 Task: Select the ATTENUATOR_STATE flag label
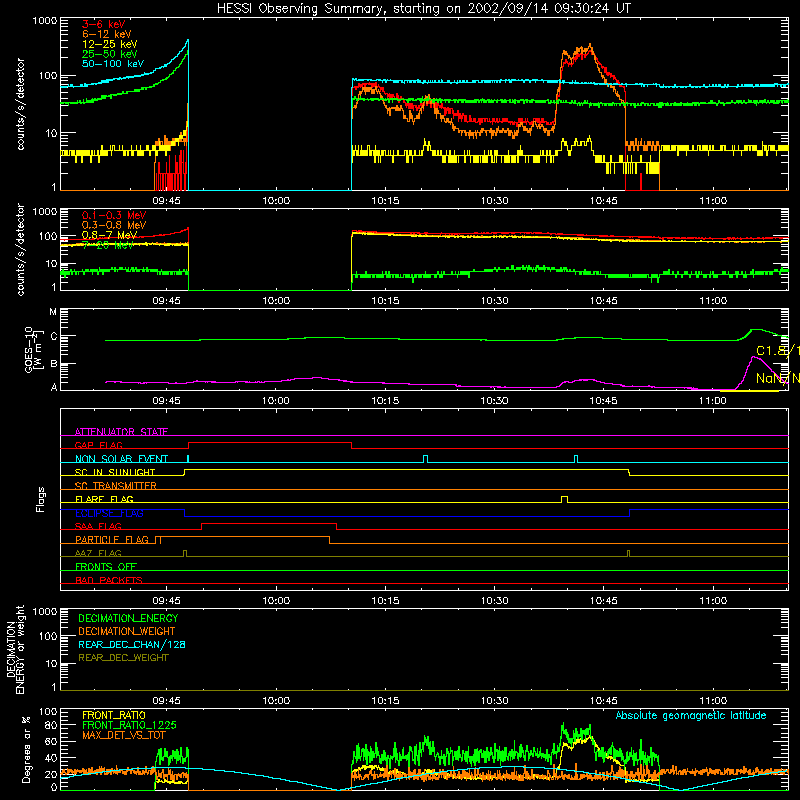pyautogui.click(x=121, y=432)
